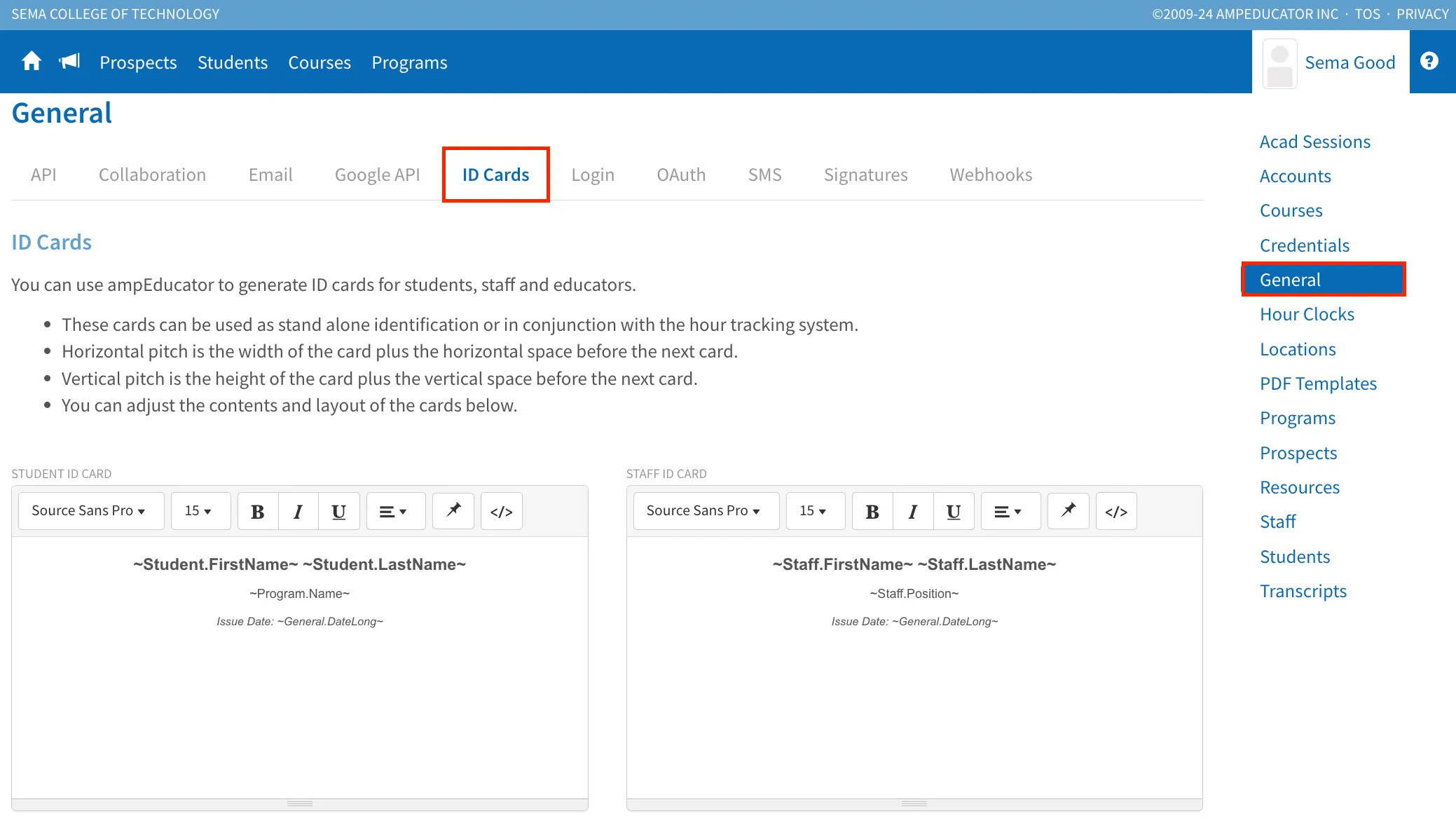This screenshot has height=830, width=1456.
Task: Switch to the OAuth tab
Action: [x=681, y=175]
